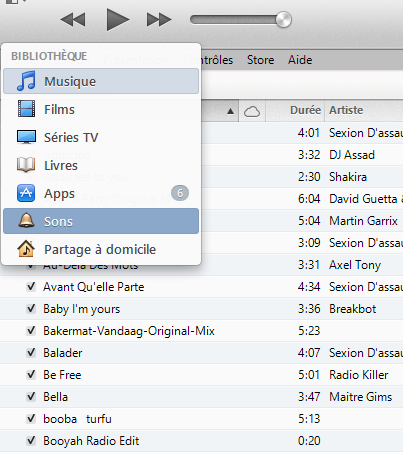This screenshot has height=454, width=403.
Task: Click the Séries TV monitor icon
Action: click(26, 137)
